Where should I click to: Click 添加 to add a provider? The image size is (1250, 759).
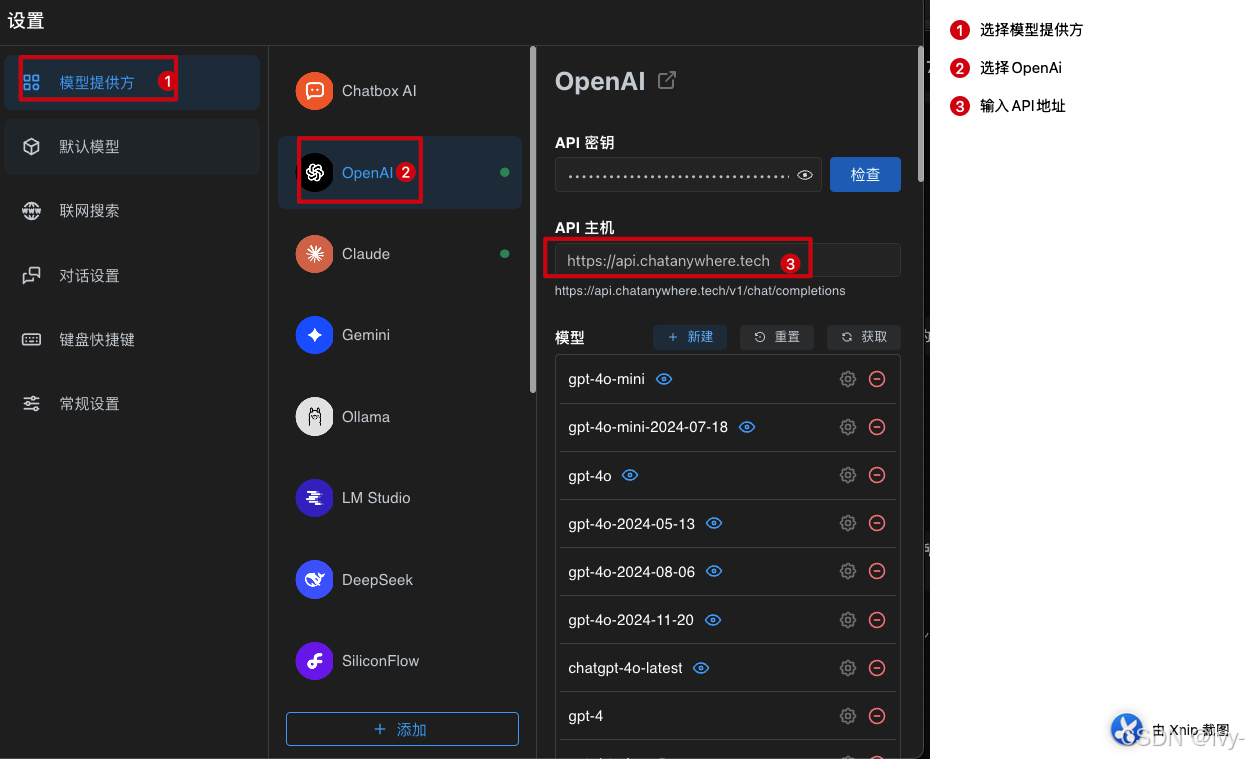402,729
